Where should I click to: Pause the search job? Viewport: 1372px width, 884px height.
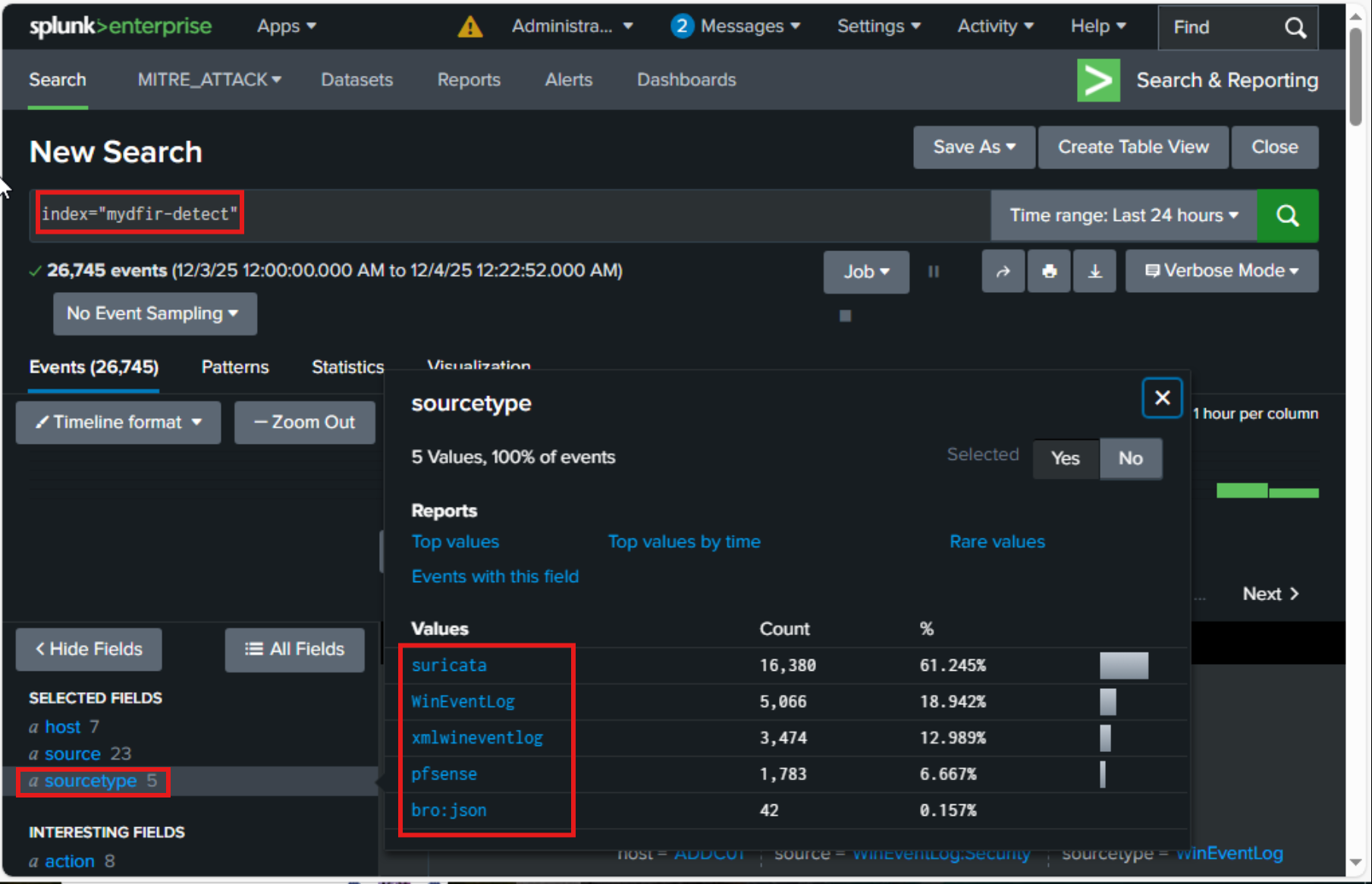(934, 272)
